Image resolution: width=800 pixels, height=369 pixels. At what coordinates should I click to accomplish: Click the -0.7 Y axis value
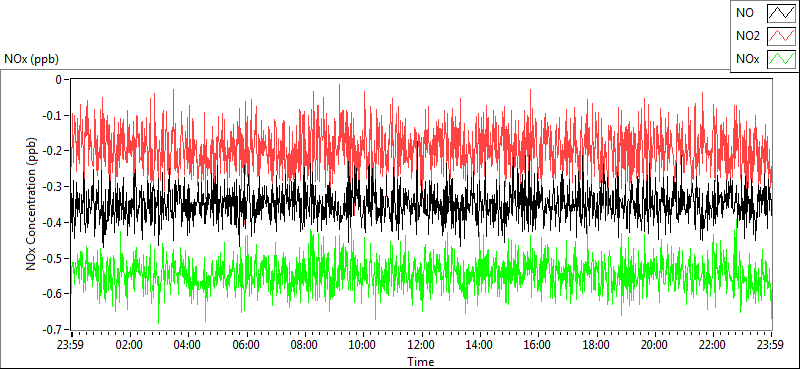coord(53,330)
